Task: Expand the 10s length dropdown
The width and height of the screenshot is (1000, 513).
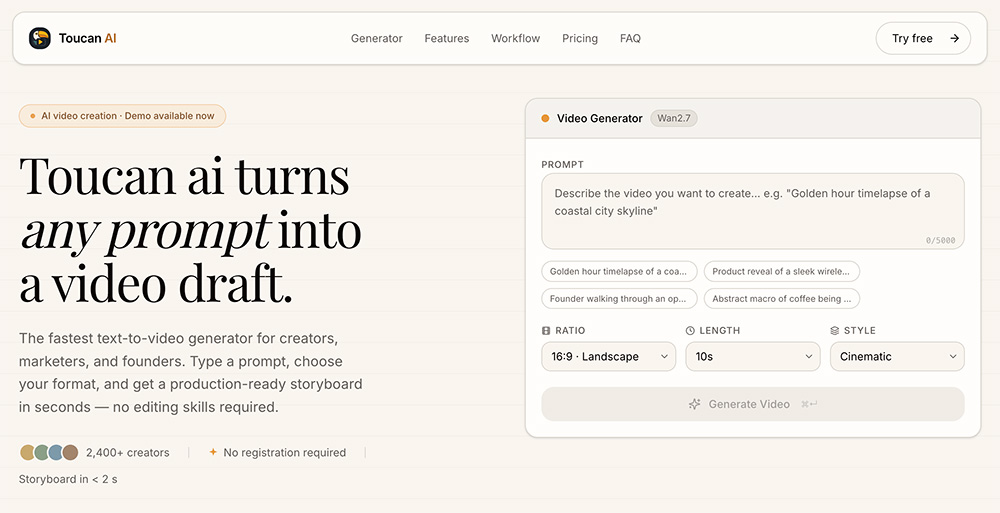Action: [x=753, y=357]
